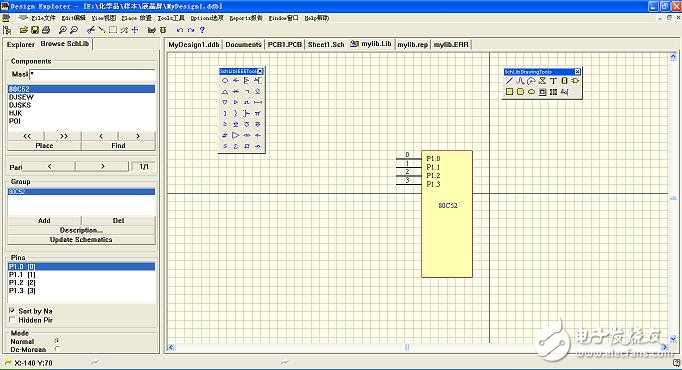Open the Tools menu
The width and height of the screenshot is (682, 370).
(171, 18)
